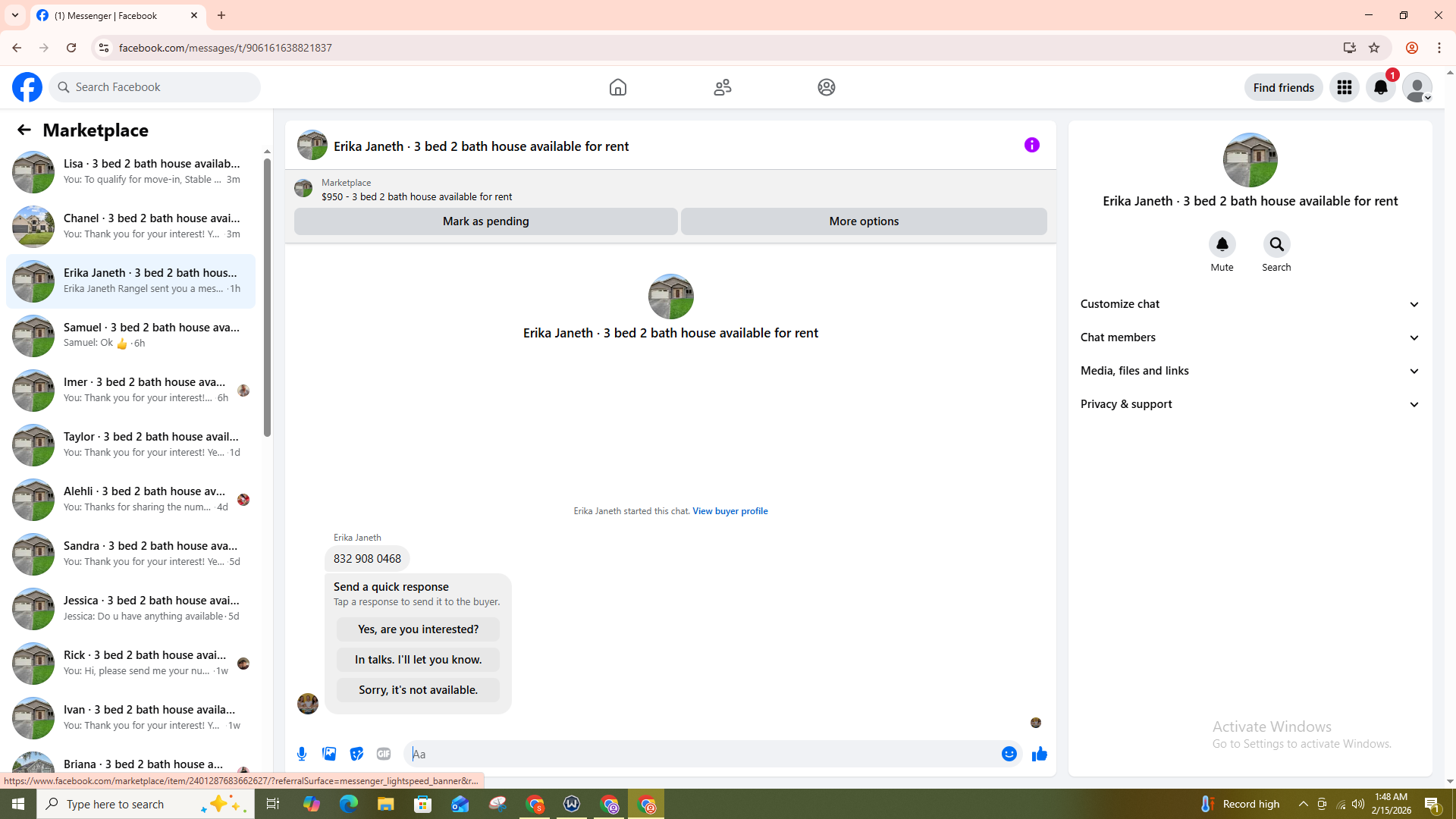Expand Media, files and links section
Screen dimensions: 1456x819
[x=1250, y=371]
